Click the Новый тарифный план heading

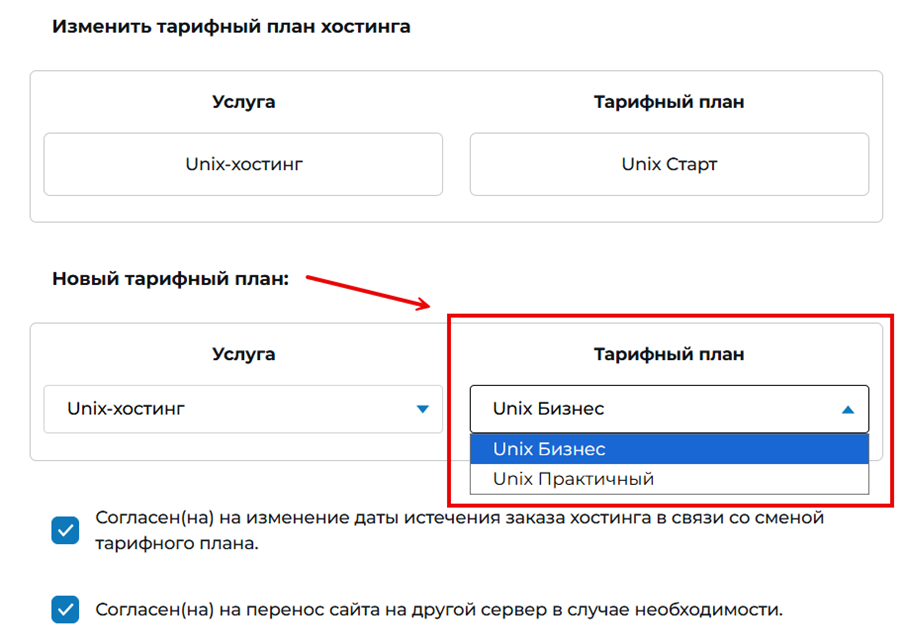pos(170,279)
